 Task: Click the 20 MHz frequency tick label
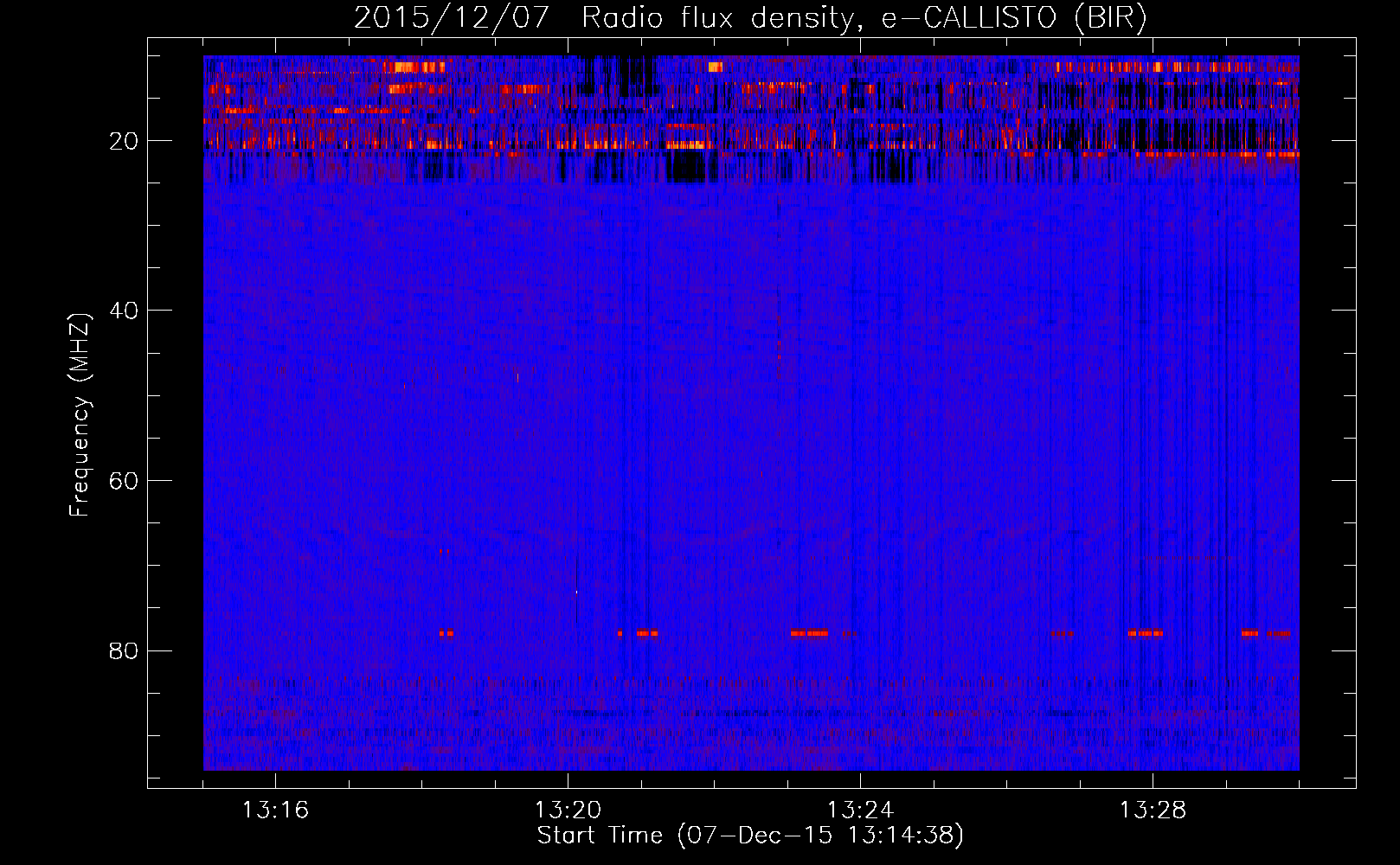pos(124,141)
